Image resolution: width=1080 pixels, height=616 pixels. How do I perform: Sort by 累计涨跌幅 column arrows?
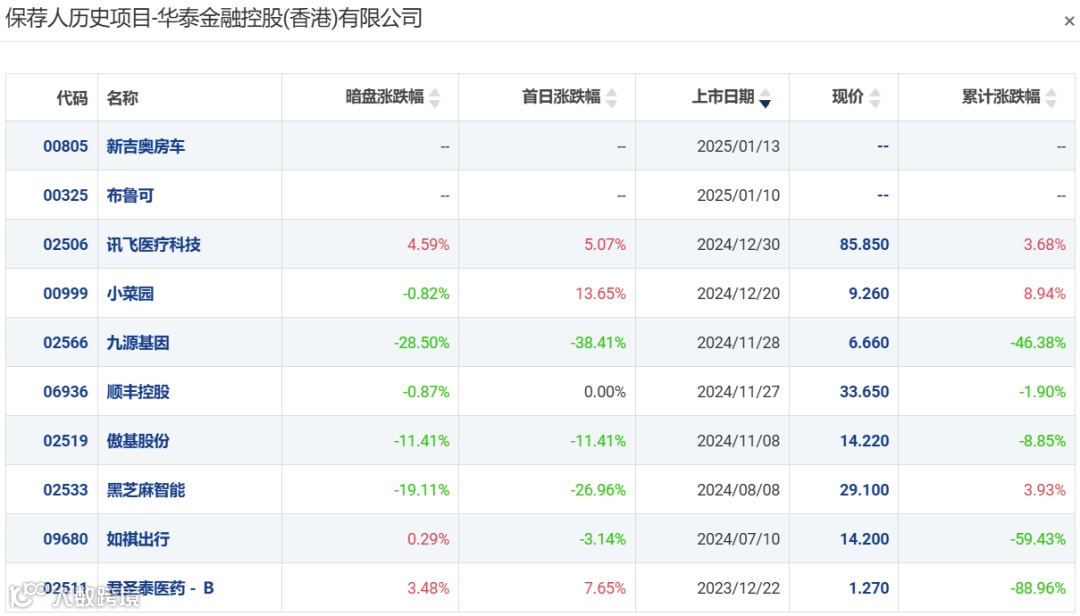[x=1051, y=98]
